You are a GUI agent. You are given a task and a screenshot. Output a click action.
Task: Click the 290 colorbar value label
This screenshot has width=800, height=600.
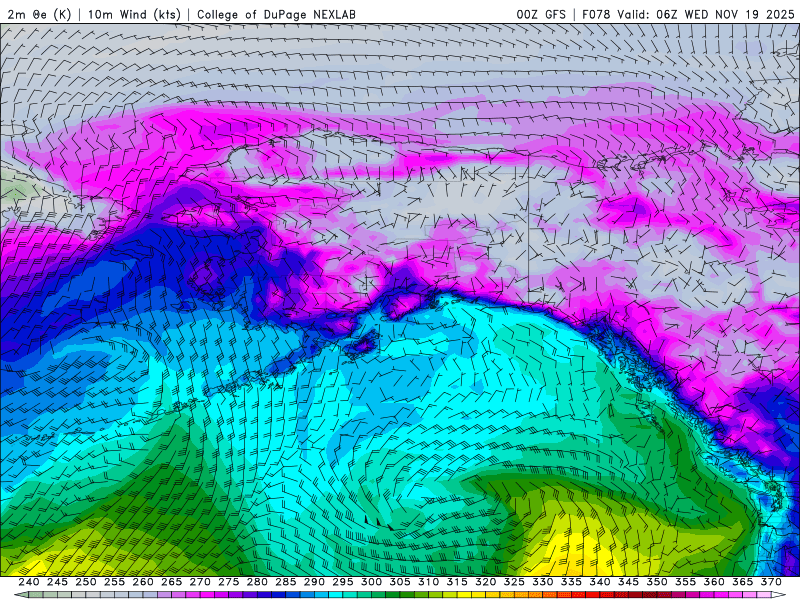[x=314, y=582]
